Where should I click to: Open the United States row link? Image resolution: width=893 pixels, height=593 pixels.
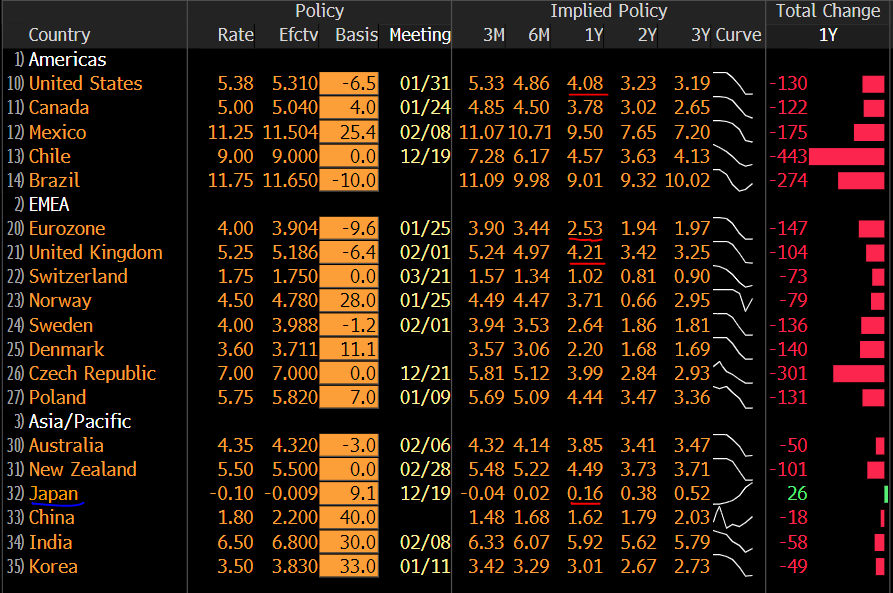[x=85, y=84]
